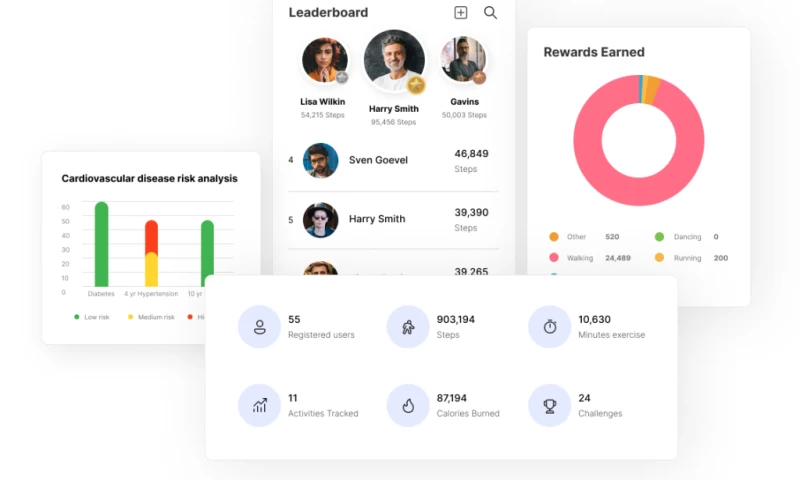
Task: Open the Leaderboard search icon
Action: 490,13
